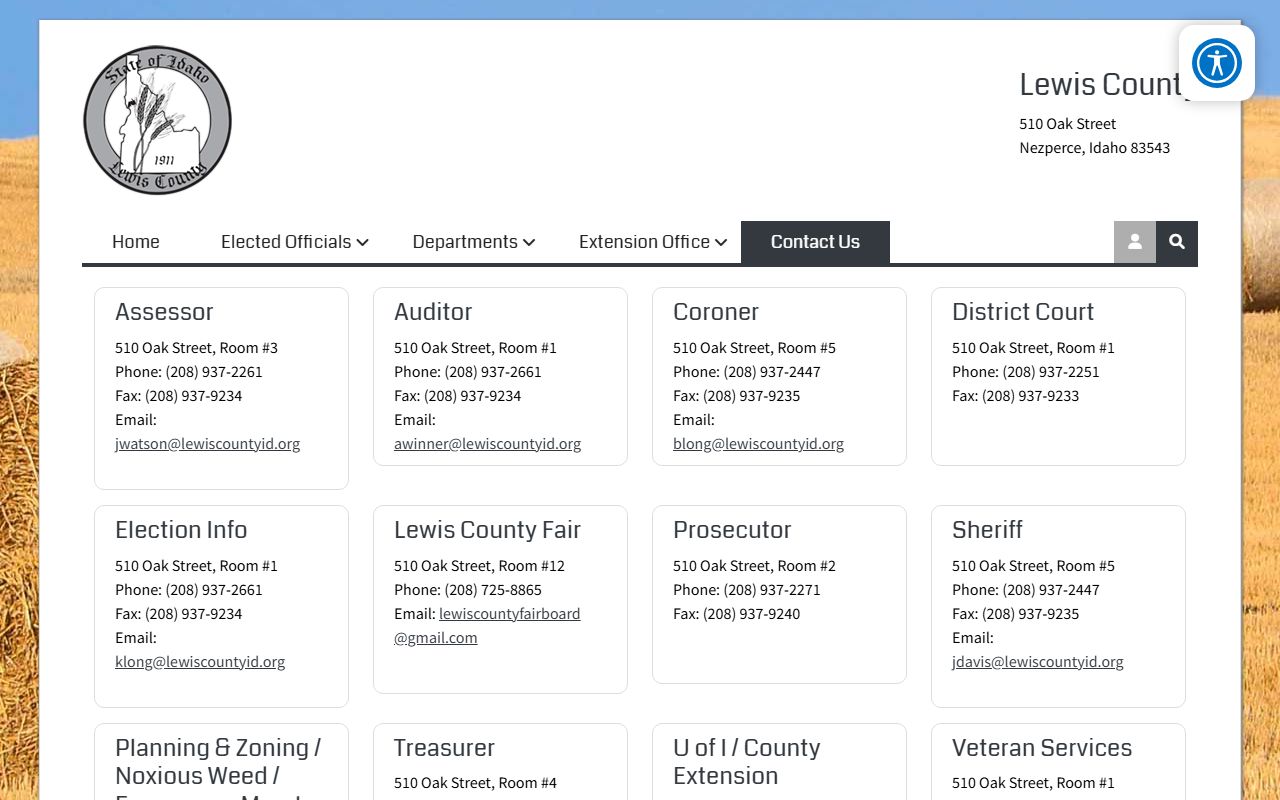Email awinner@lewiscountyid.org link
The width and height of the screenshot is (1280, 800).
pos(487,443)
